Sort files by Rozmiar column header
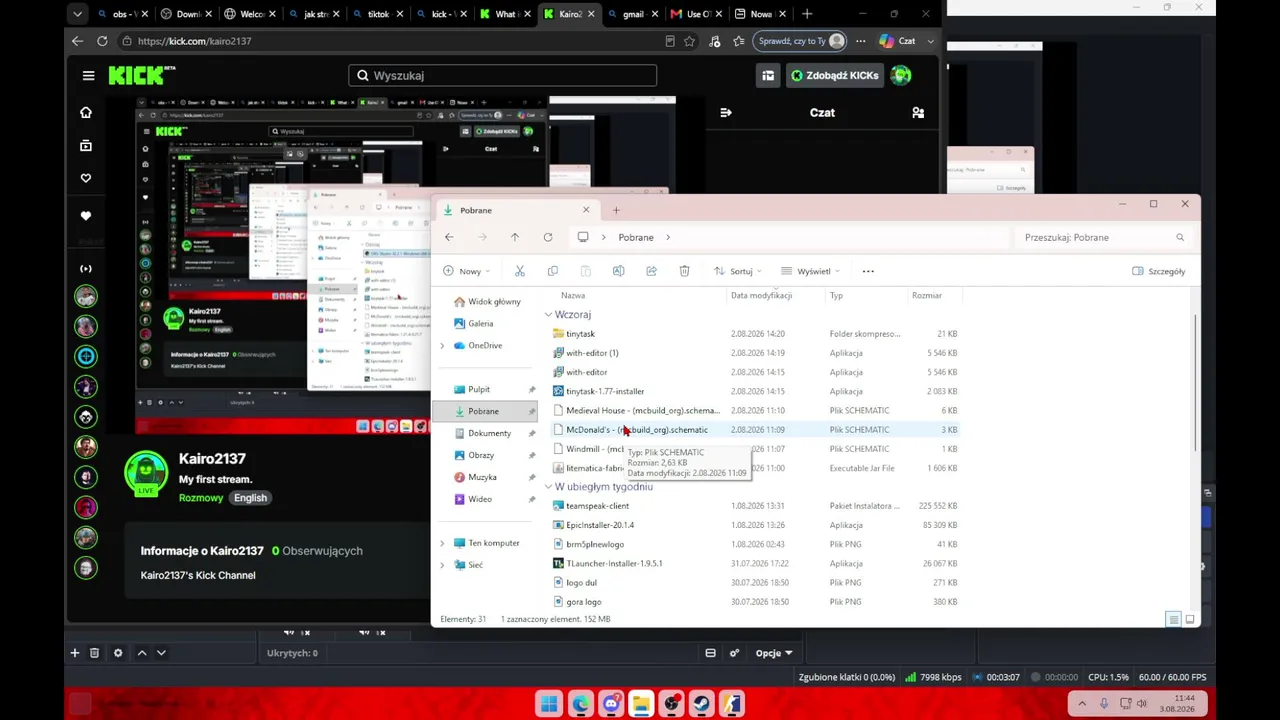The width and height of the screenshot is (1280, 720). [926, 295]
